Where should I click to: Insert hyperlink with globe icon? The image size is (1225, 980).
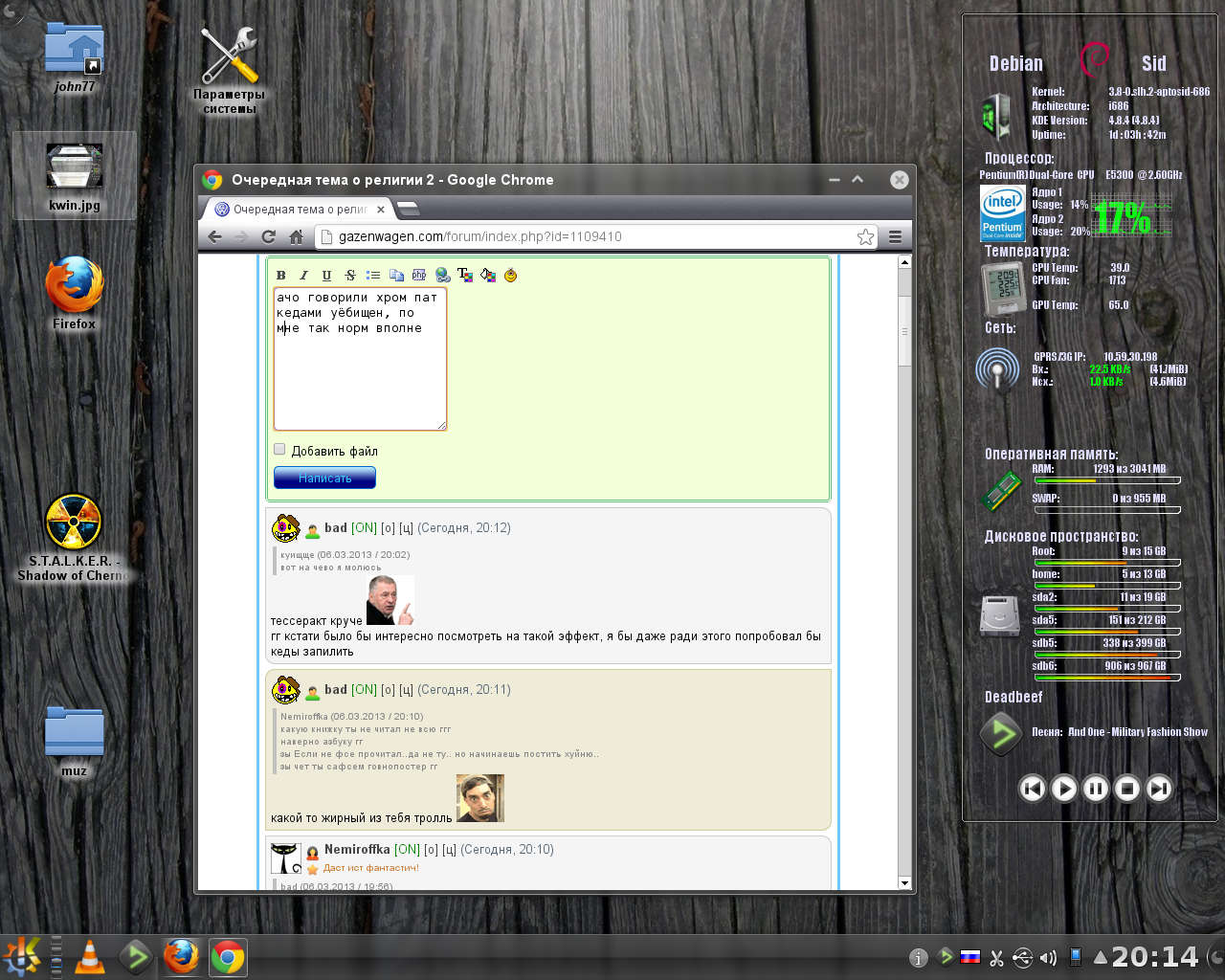click(442, 276)
